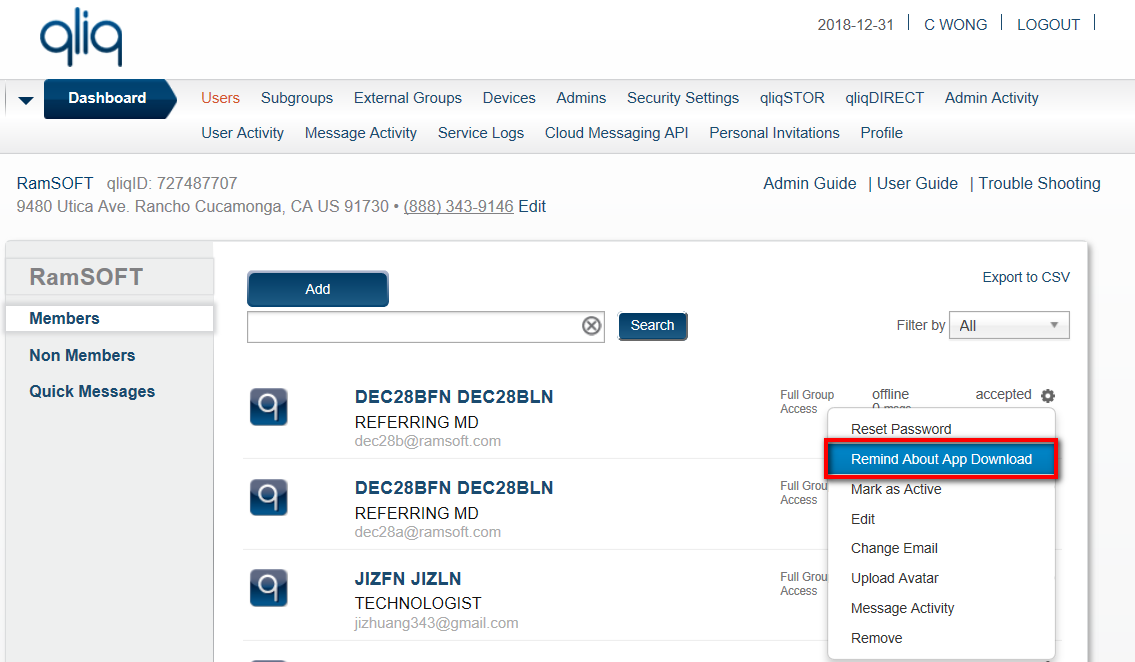Click the Search button
Screen dimensions: 1135x662
click(x=652, y=326)
